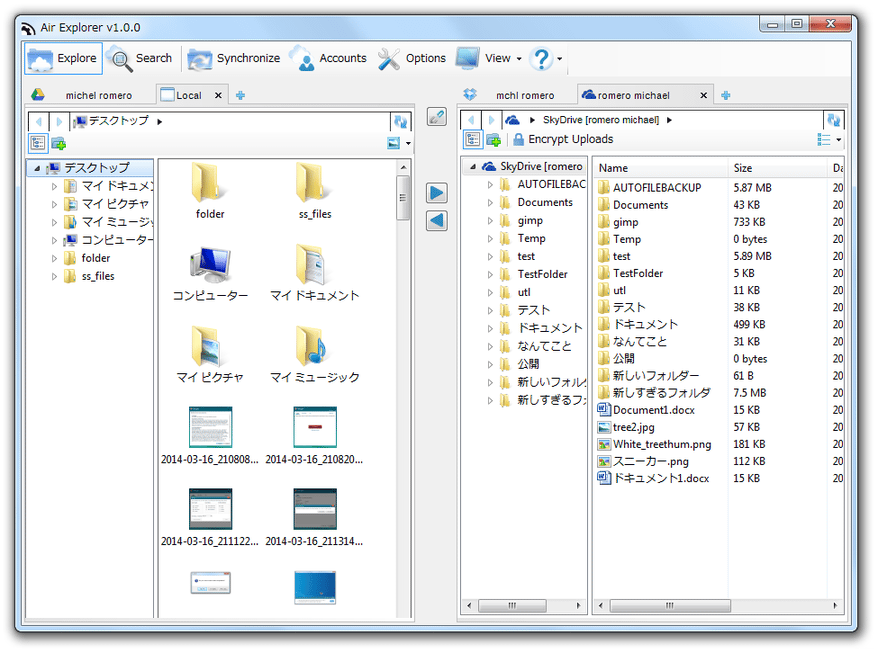This screenshot has width=878, height=653.
Task: Collapse the SkyDrive root tree node
Action: tap(473, 166)
